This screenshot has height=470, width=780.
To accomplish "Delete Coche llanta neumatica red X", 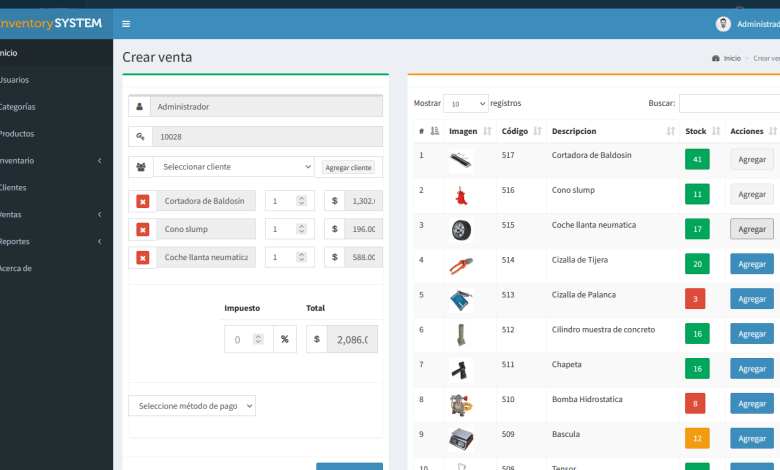I will click(142, 257).
